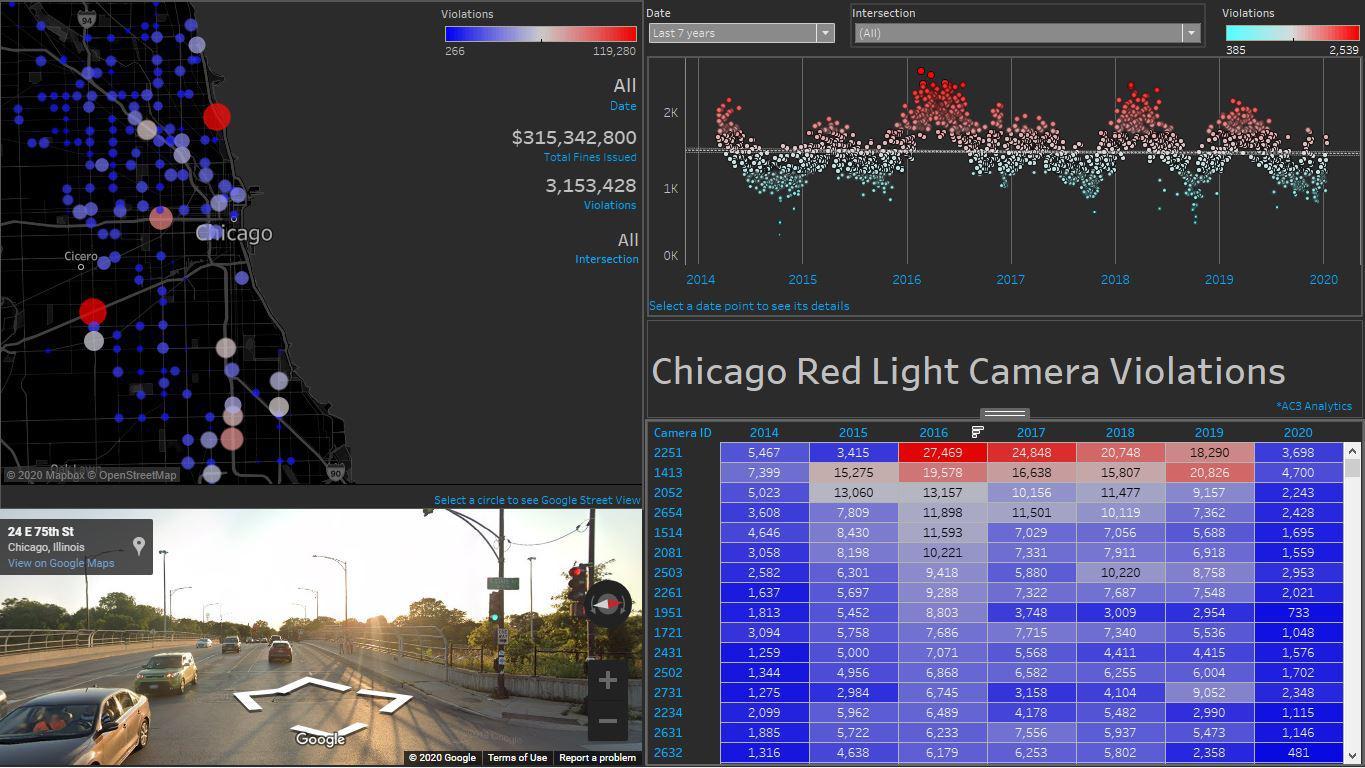
Task: Click the View on Google Maps link
Action: pos(62,562)
